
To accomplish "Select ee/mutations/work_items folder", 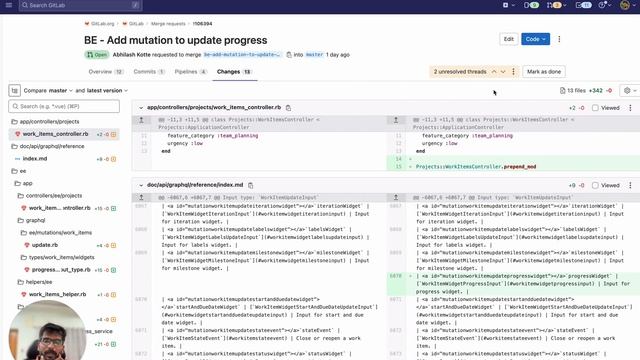I will pyautogui.click(x=64, y=233).
